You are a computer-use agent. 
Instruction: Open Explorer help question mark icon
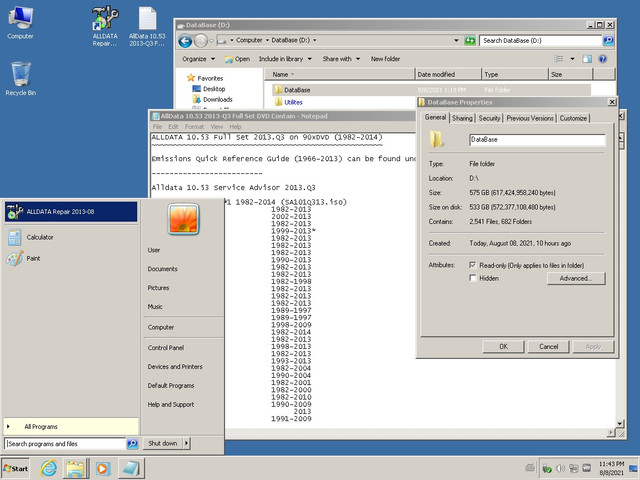click(x=602, y=59)
